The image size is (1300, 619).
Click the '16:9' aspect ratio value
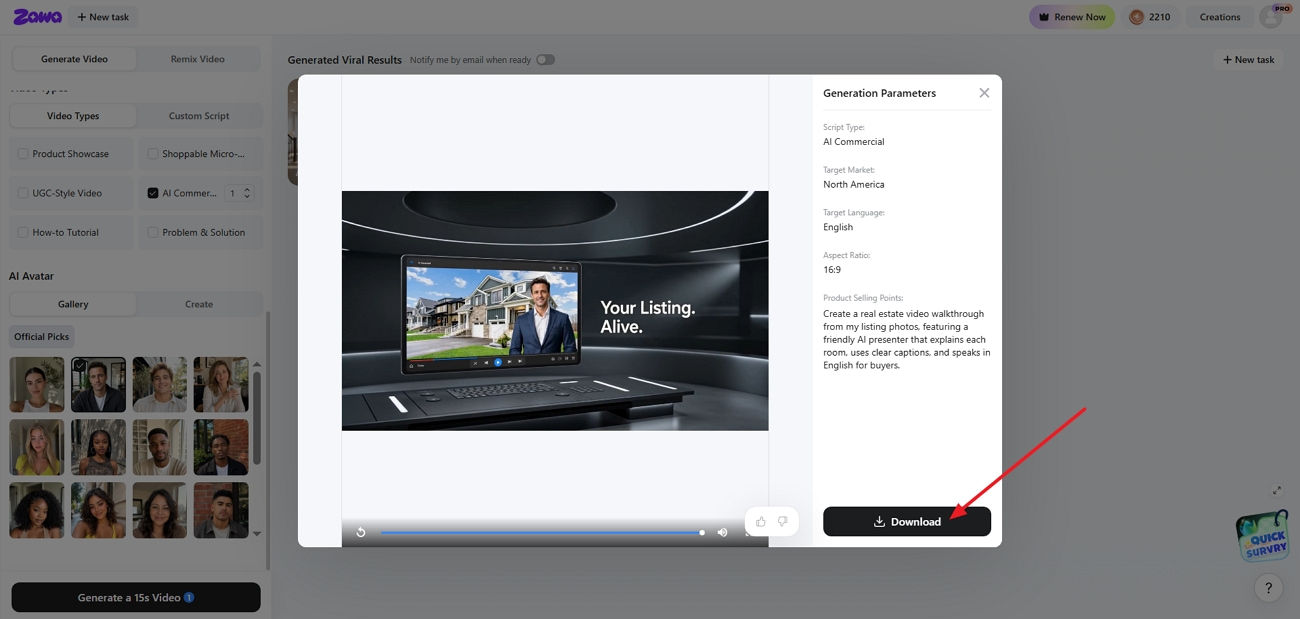832,270
